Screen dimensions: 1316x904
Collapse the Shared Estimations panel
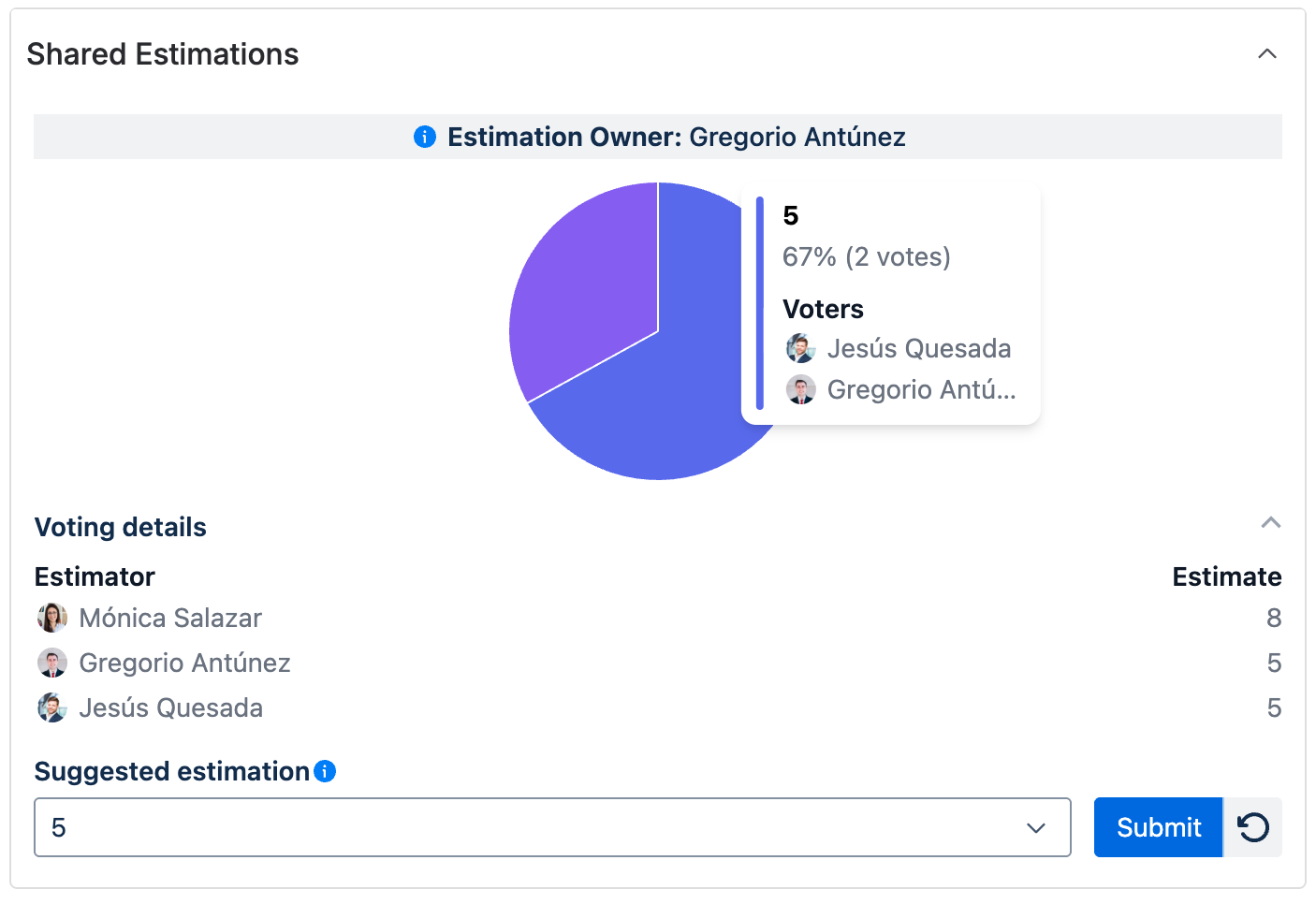1267,53
